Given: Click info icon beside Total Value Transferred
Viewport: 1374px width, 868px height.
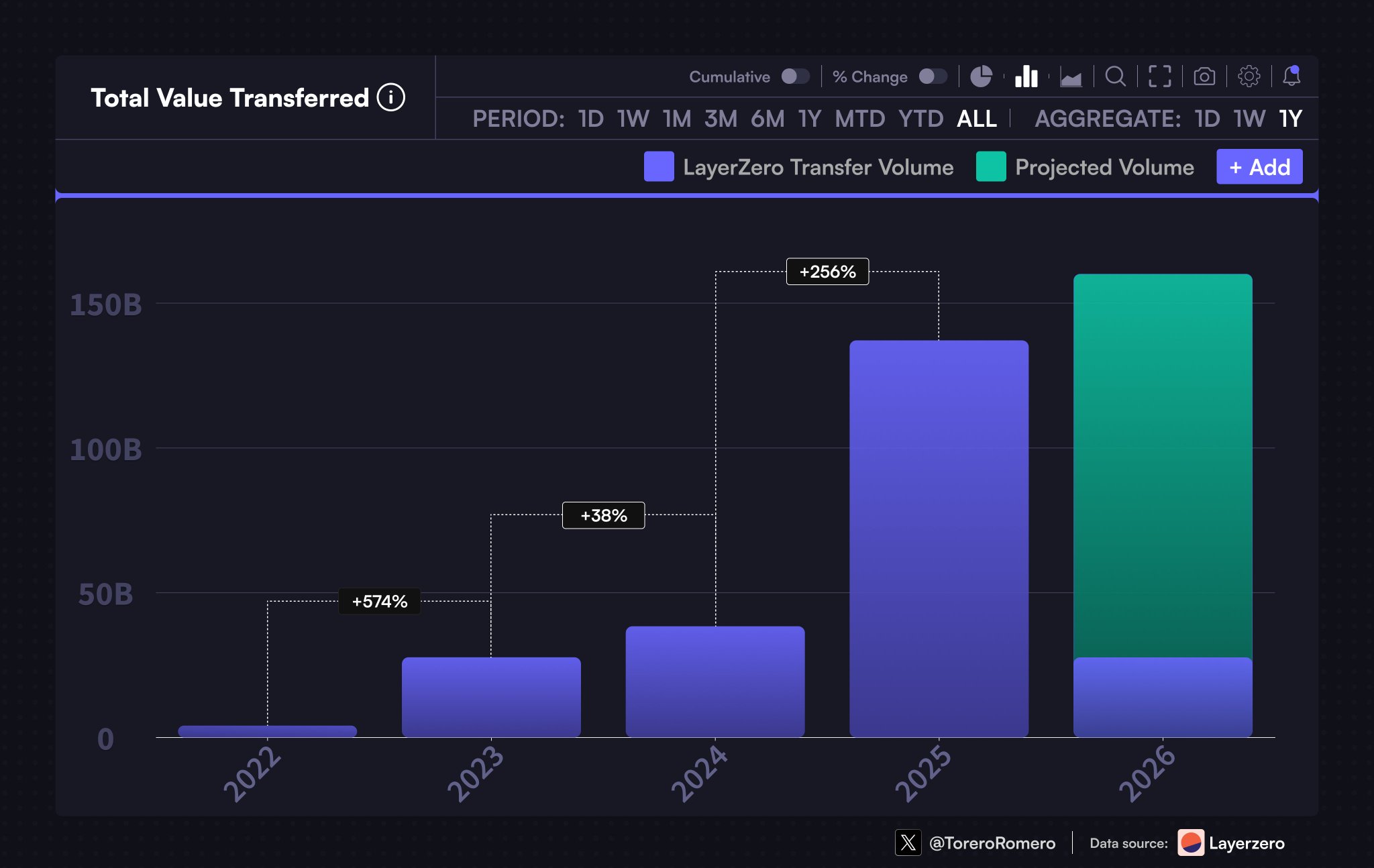Looking at the screenshot, I should coord(390,98).
